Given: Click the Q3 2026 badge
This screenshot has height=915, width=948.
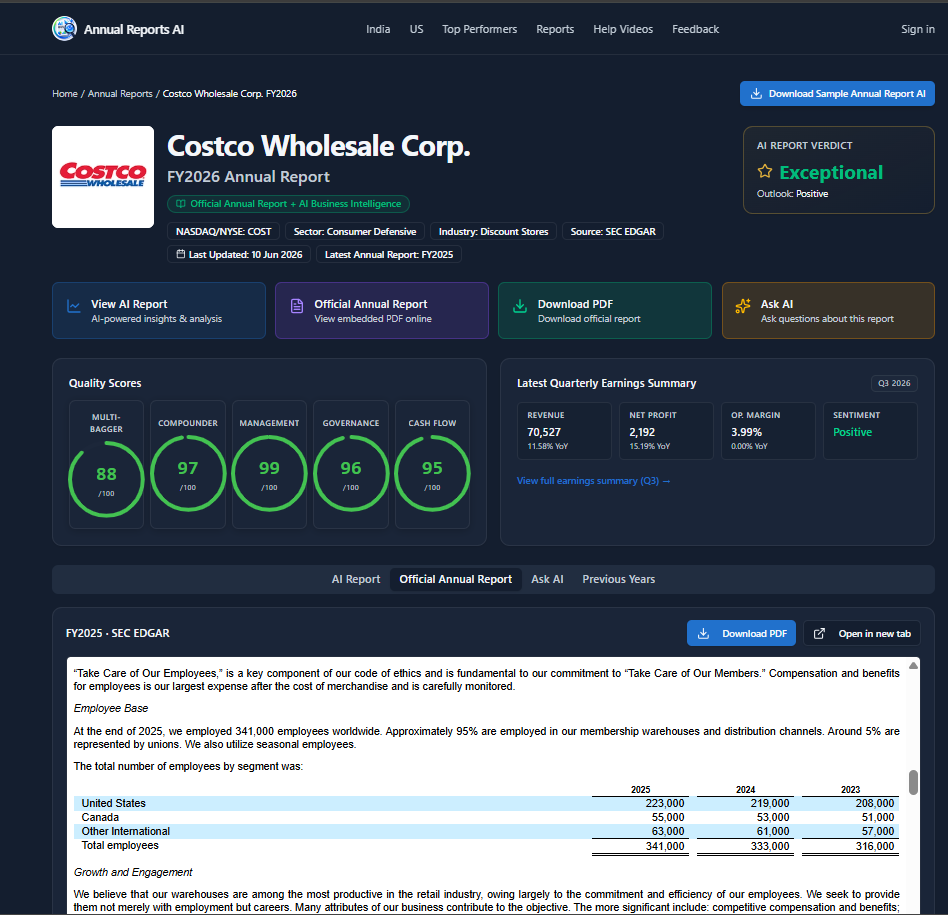Looking at the screenshot, I should tap(894, 383).
